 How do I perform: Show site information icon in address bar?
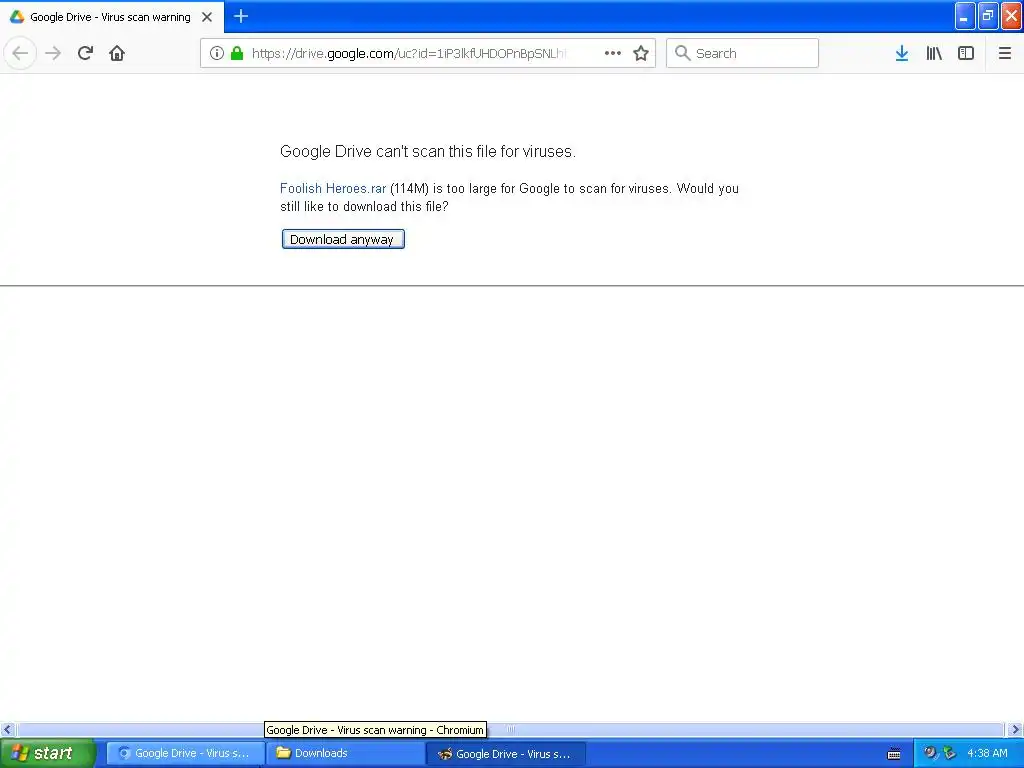[217, 53]
